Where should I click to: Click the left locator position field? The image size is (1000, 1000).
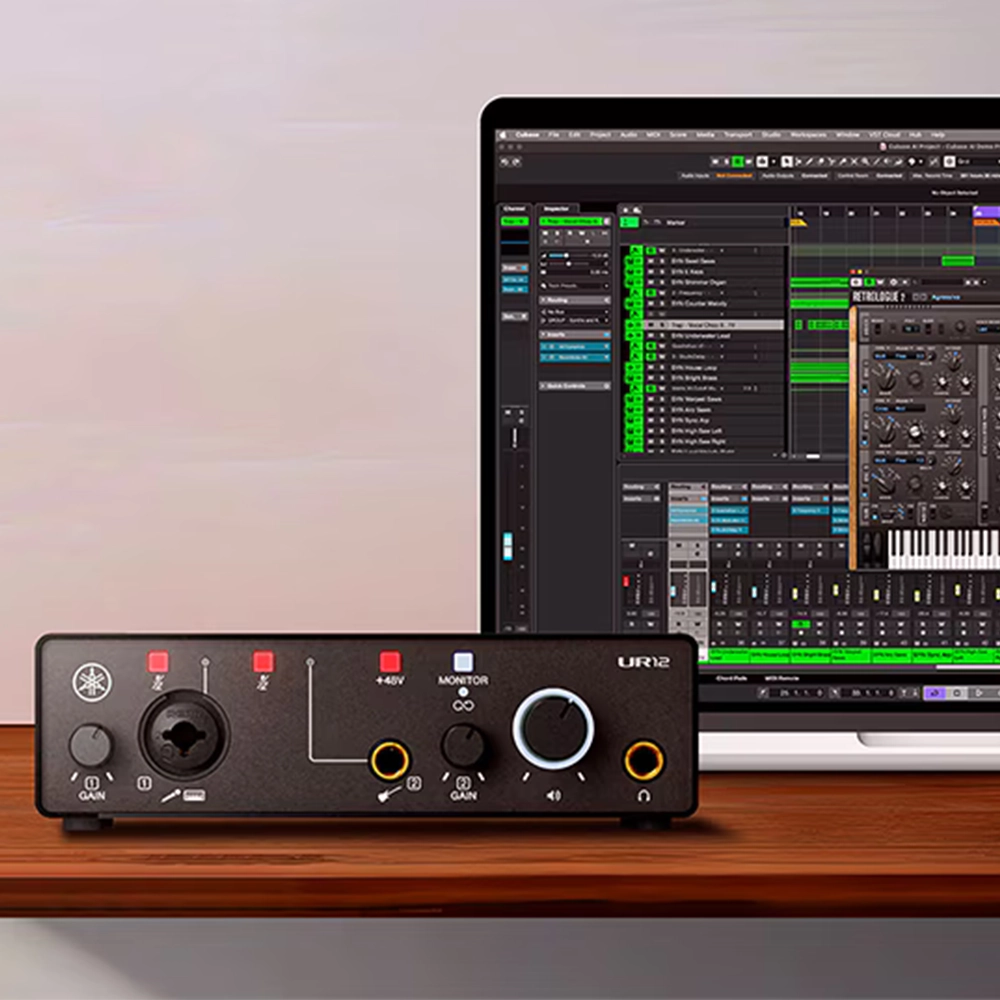click(x=795, y=693)
